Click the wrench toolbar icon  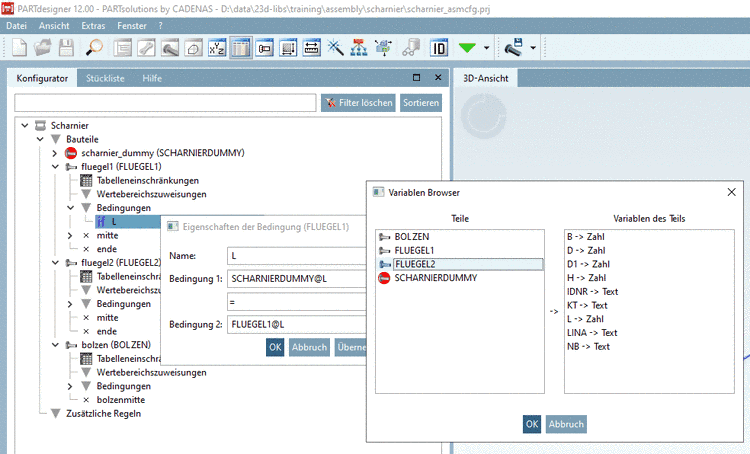tap(146, 48)
